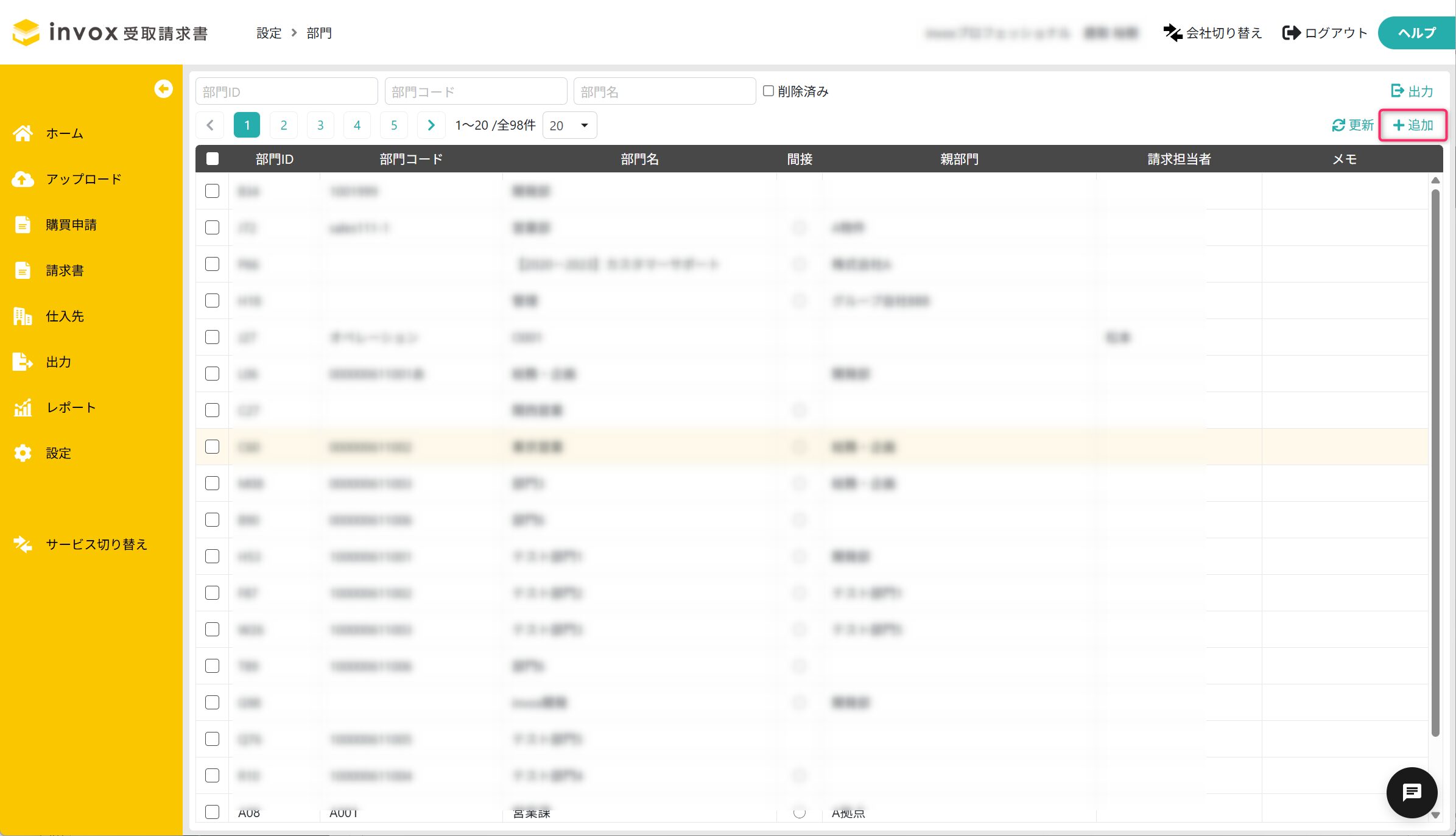
Task: Open the 20 per-page dropdown
Action: tap(569, 125)
